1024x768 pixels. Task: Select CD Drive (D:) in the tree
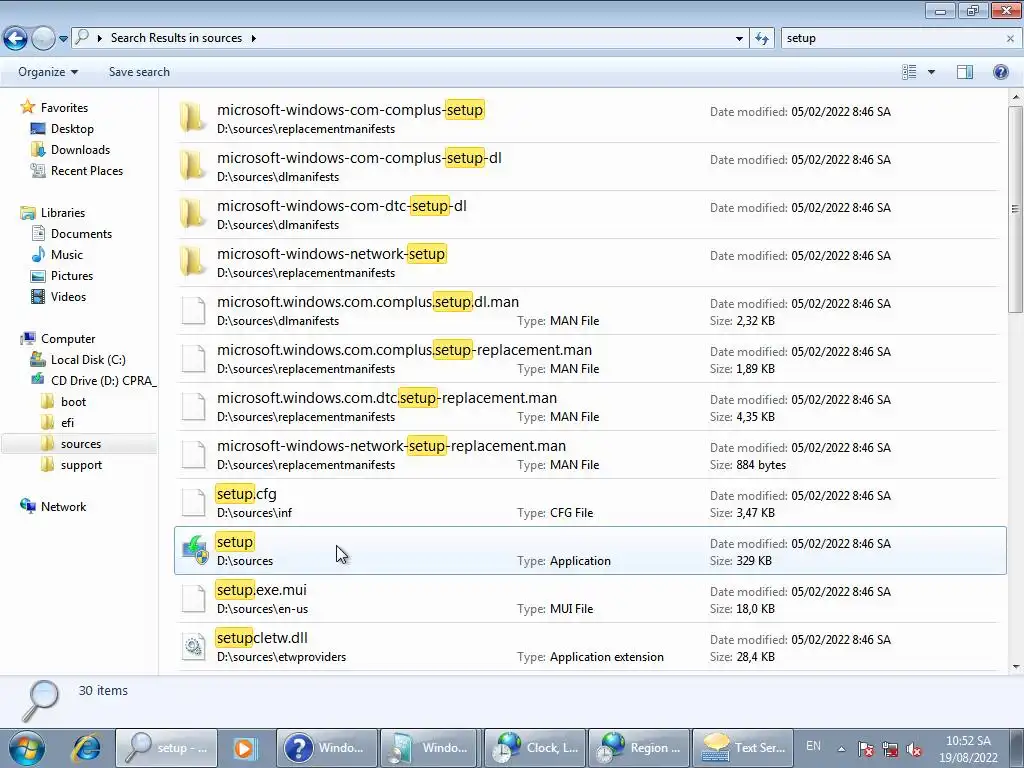point(103,381)
